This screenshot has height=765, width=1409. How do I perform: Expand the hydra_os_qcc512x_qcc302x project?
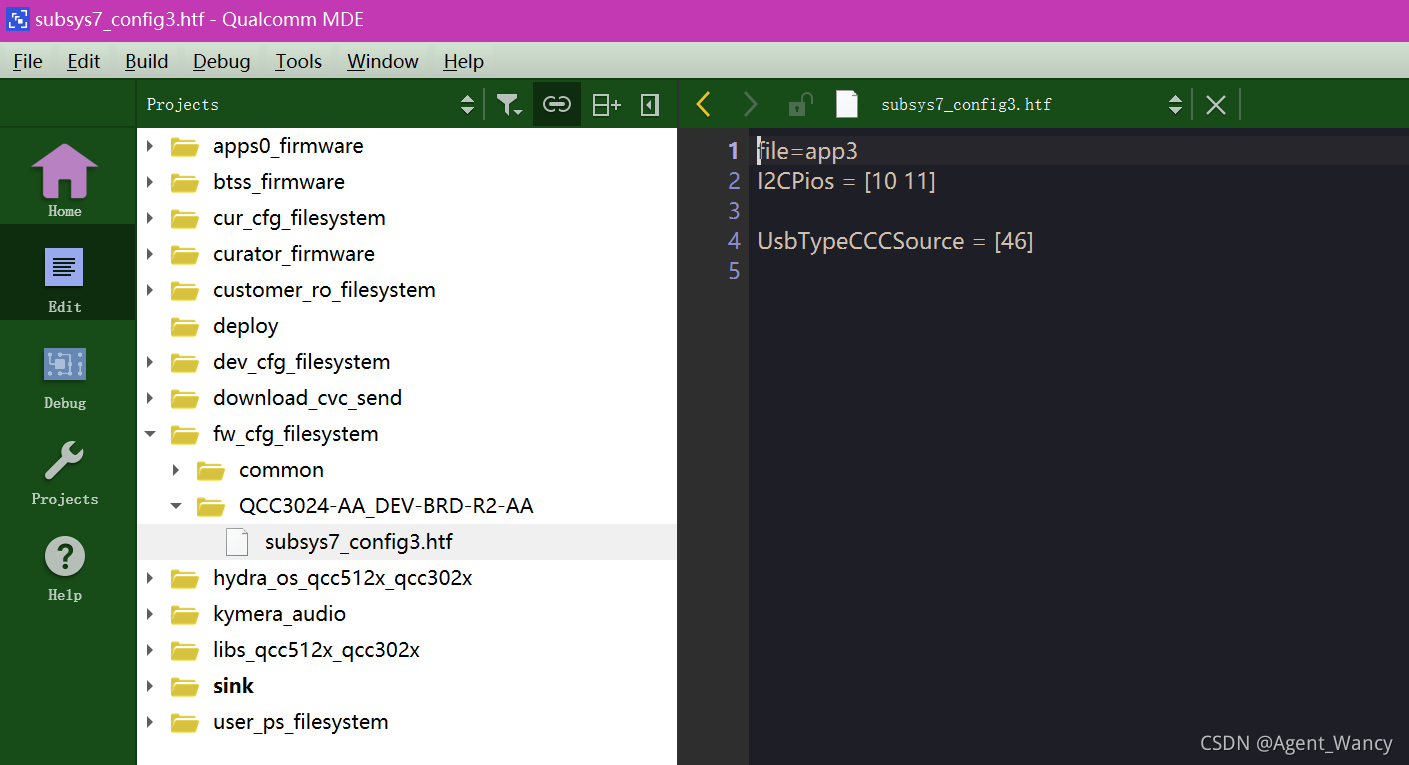coord(150,578)
